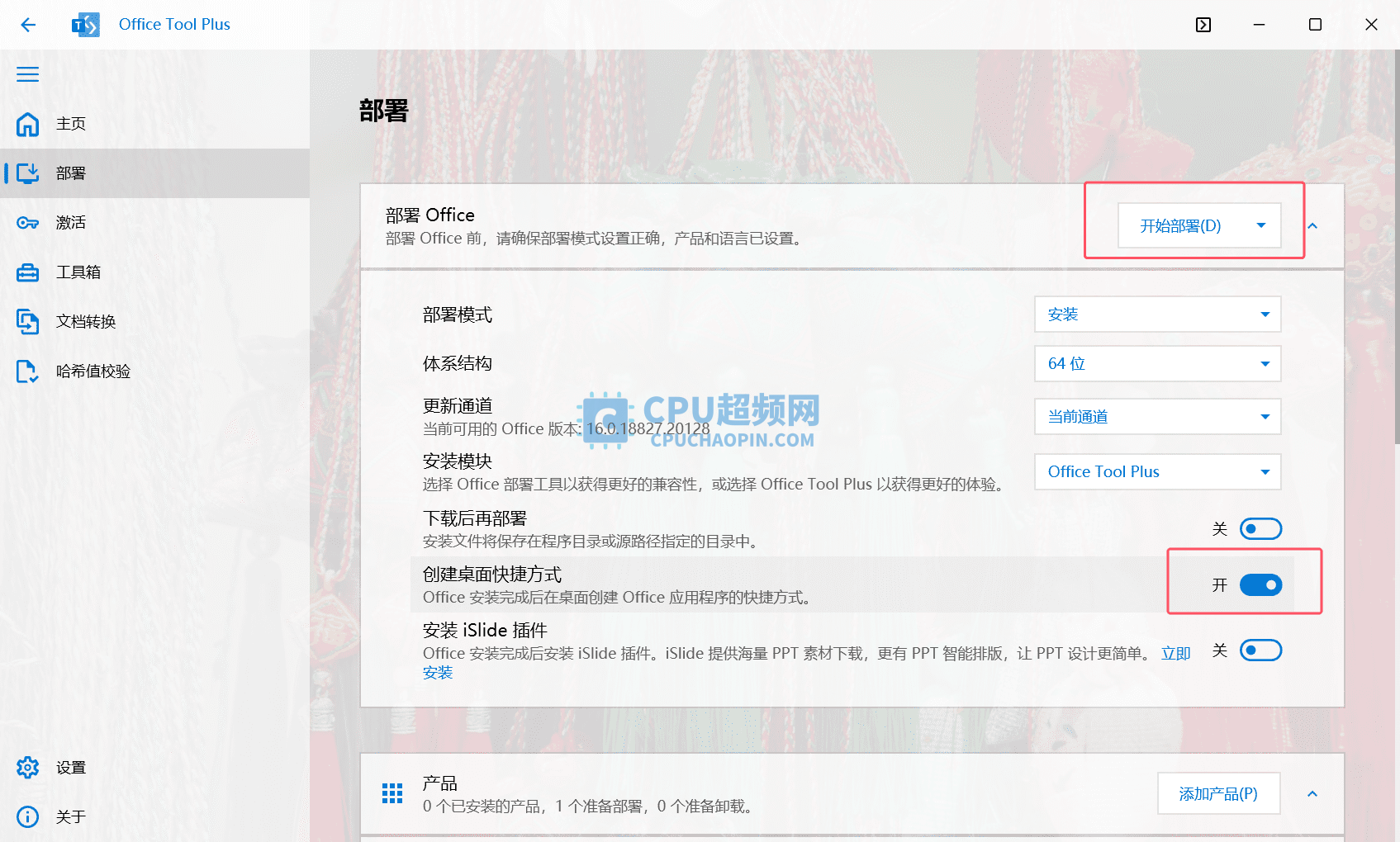Enable the 下载后再部署 toggle

(x=1260, y=528)
